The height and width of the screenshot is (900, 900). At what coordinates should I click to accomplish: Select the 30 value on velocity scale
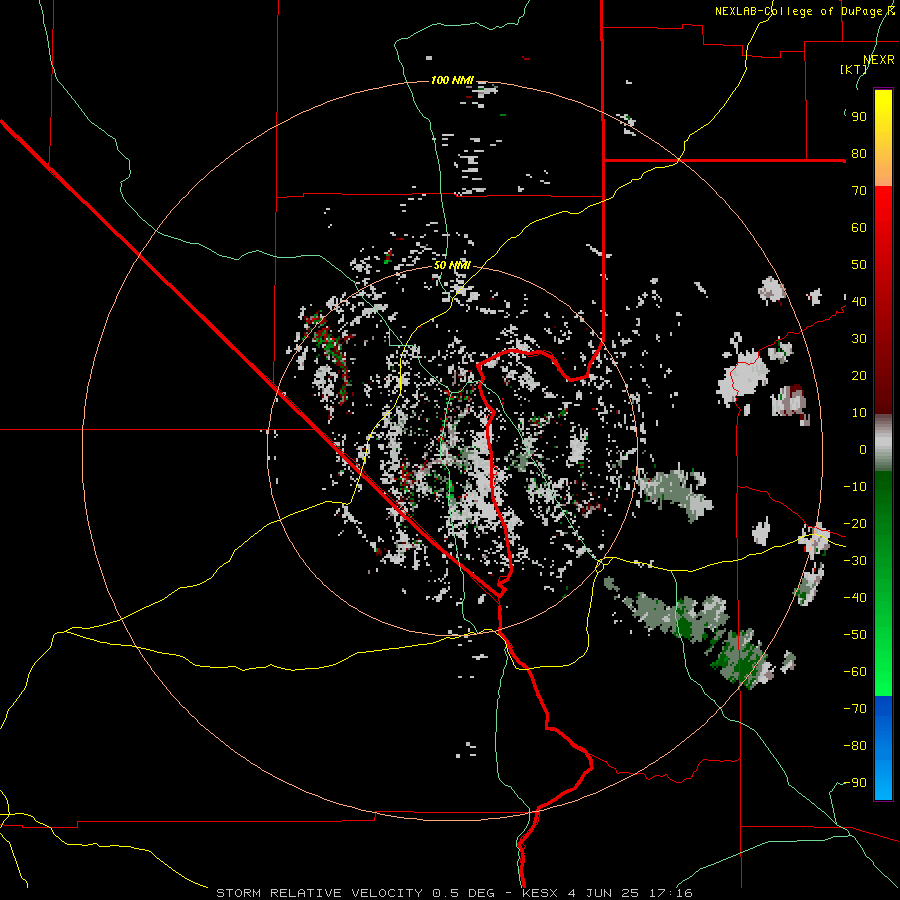coord(859,339)
